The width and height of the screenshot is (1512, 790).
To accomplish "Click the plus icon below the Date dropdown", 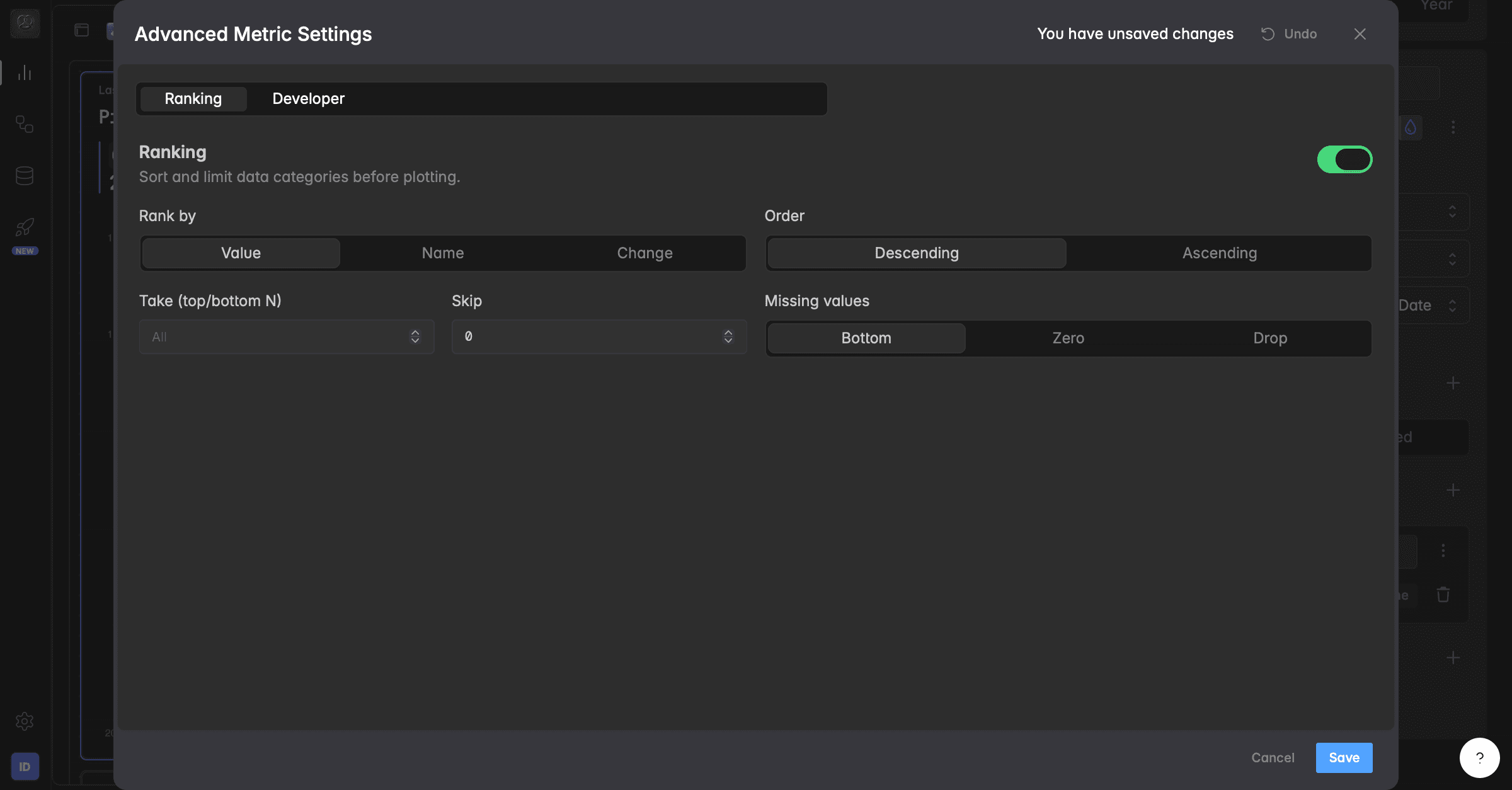I will (1453, 383).
